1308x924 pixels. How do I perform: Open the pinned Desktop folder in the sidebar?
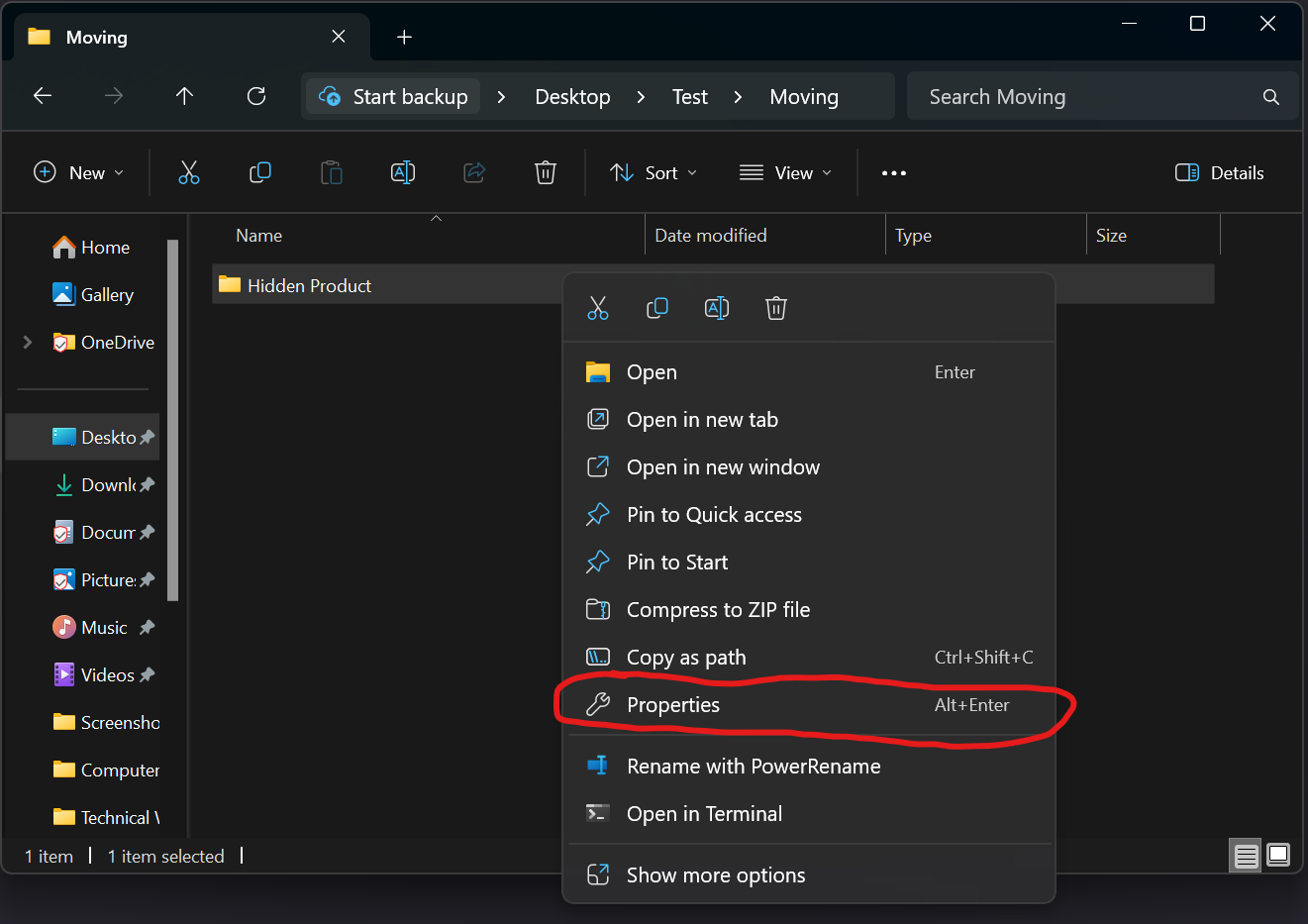pos(83,438)
